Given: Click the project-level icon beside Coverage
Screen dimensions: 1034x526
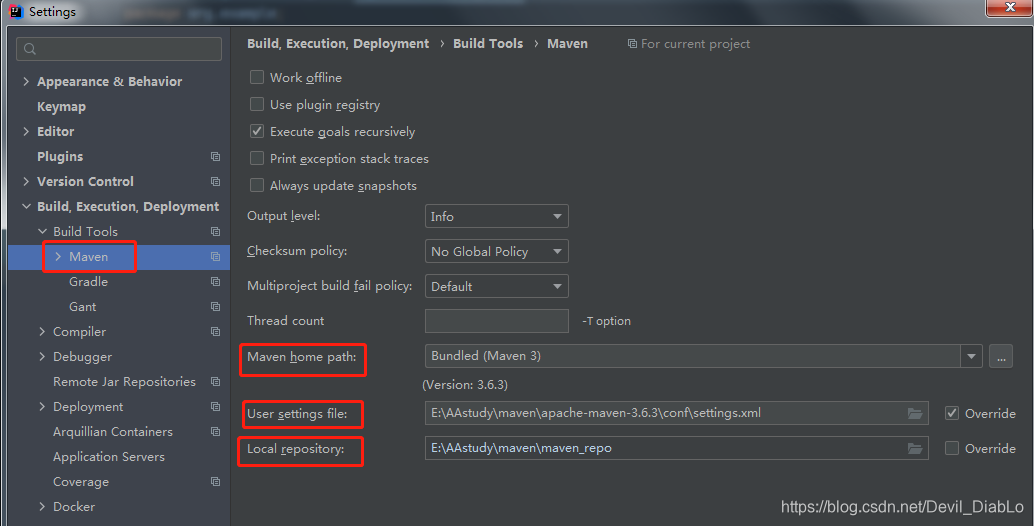Looking at the screenshot, I should pos(215,482).
